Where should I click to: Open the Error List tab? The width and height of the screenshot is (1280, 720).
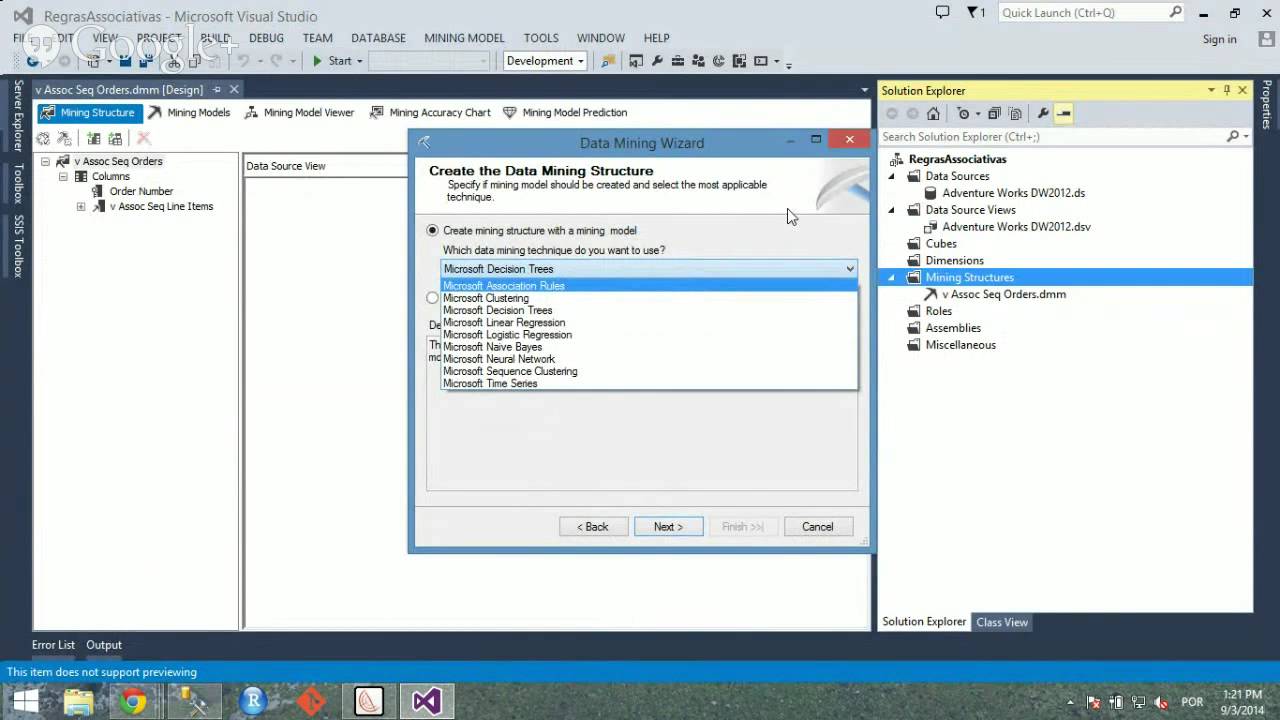[53, 645]
